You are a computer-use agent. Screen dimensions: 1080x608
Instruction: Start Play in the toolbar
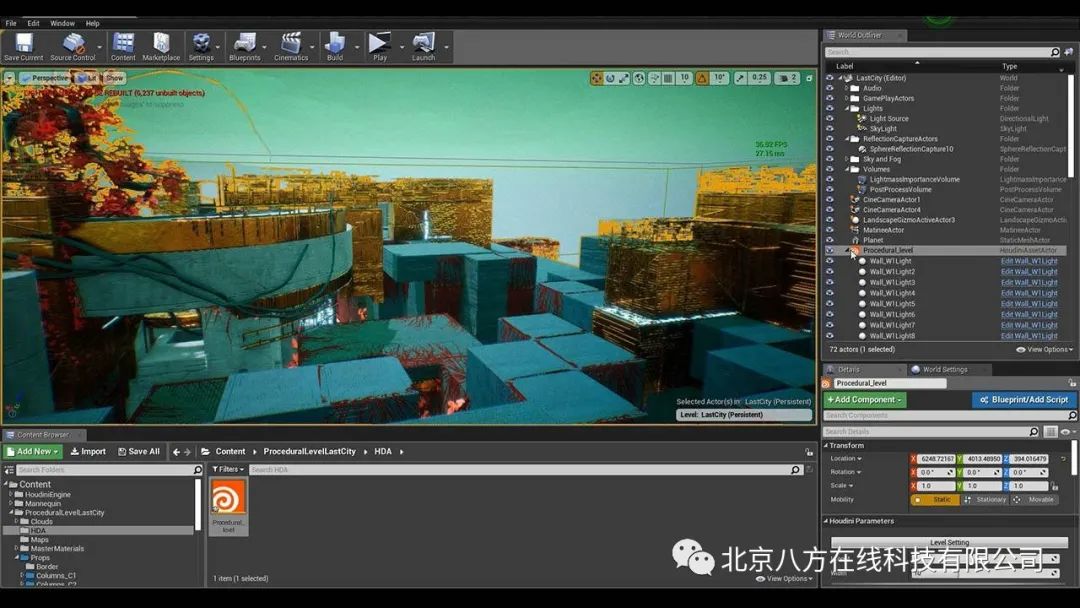point(380,47)
